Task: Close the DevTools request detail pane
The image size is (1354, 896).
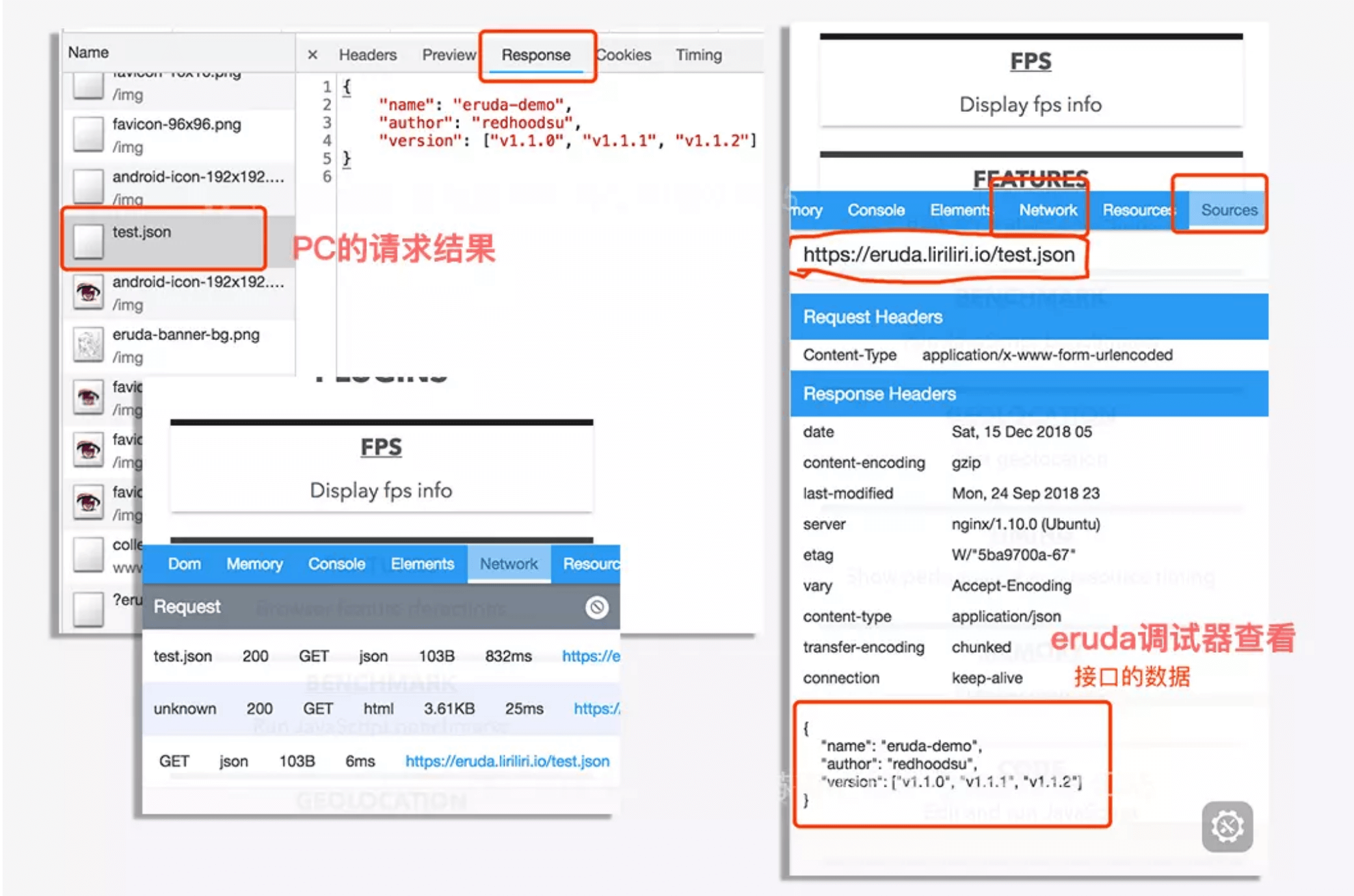Action: click(x=312, y=55)
